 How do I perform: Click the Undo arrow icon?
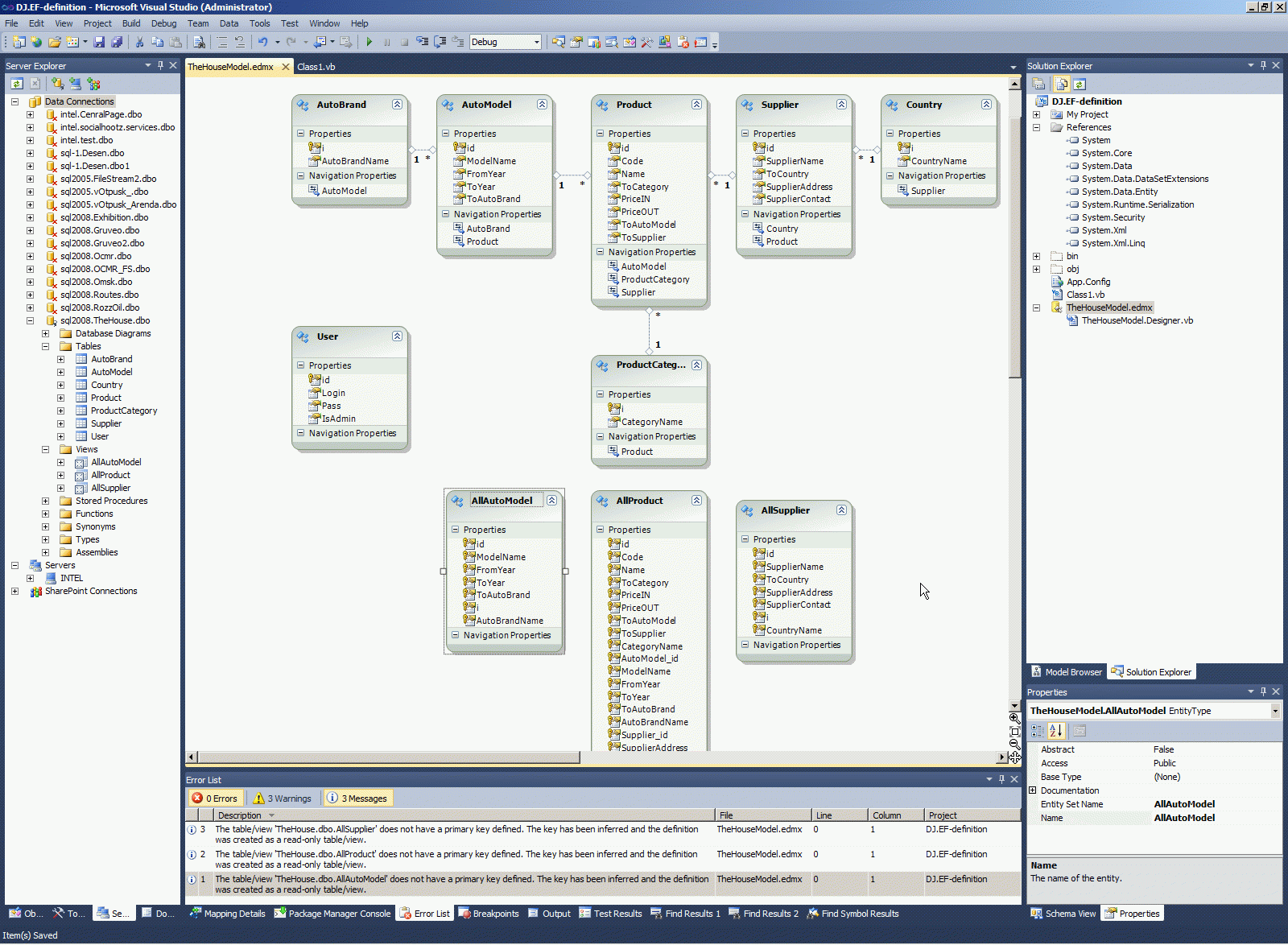262,42
